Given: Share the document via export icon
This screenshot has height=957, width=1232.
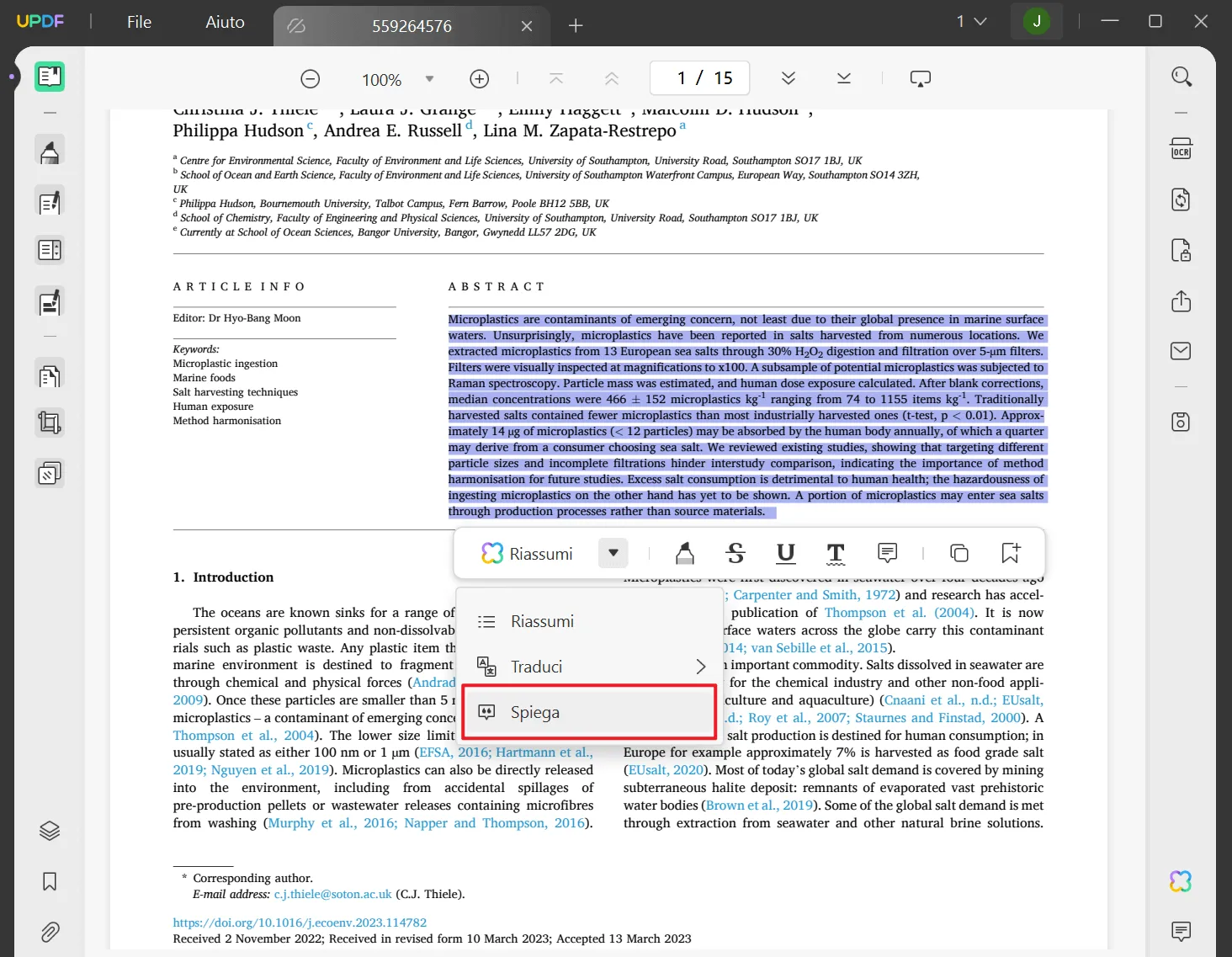Looking at the screenshot, I should tap(1182, 301).
